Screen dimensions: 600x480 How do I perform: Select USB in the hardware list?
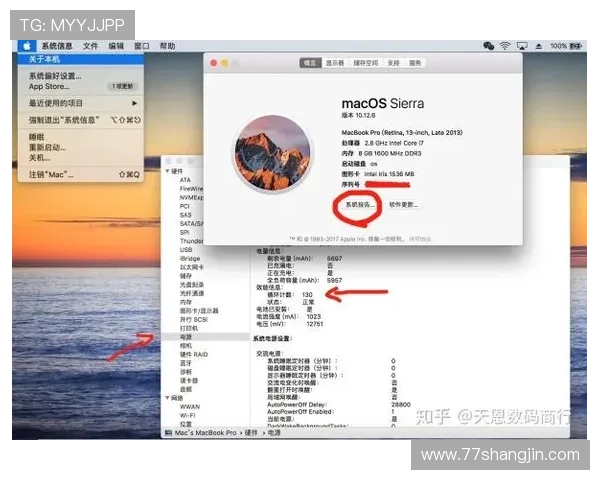(186, 250)
